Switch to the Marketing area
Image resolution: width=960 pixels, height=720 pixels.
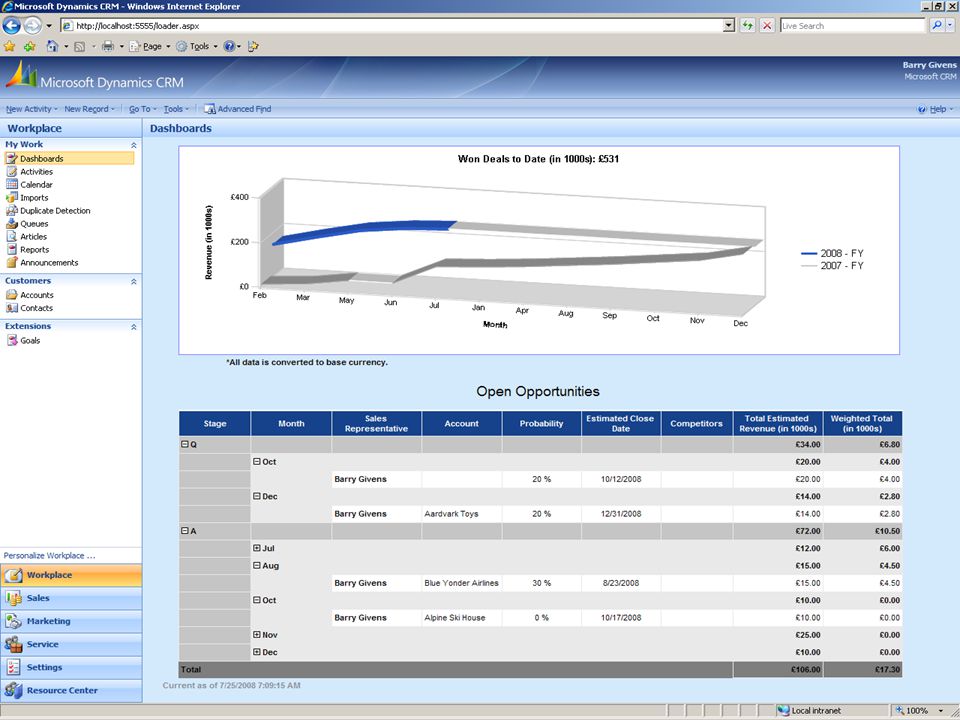(x=71, y=621)
